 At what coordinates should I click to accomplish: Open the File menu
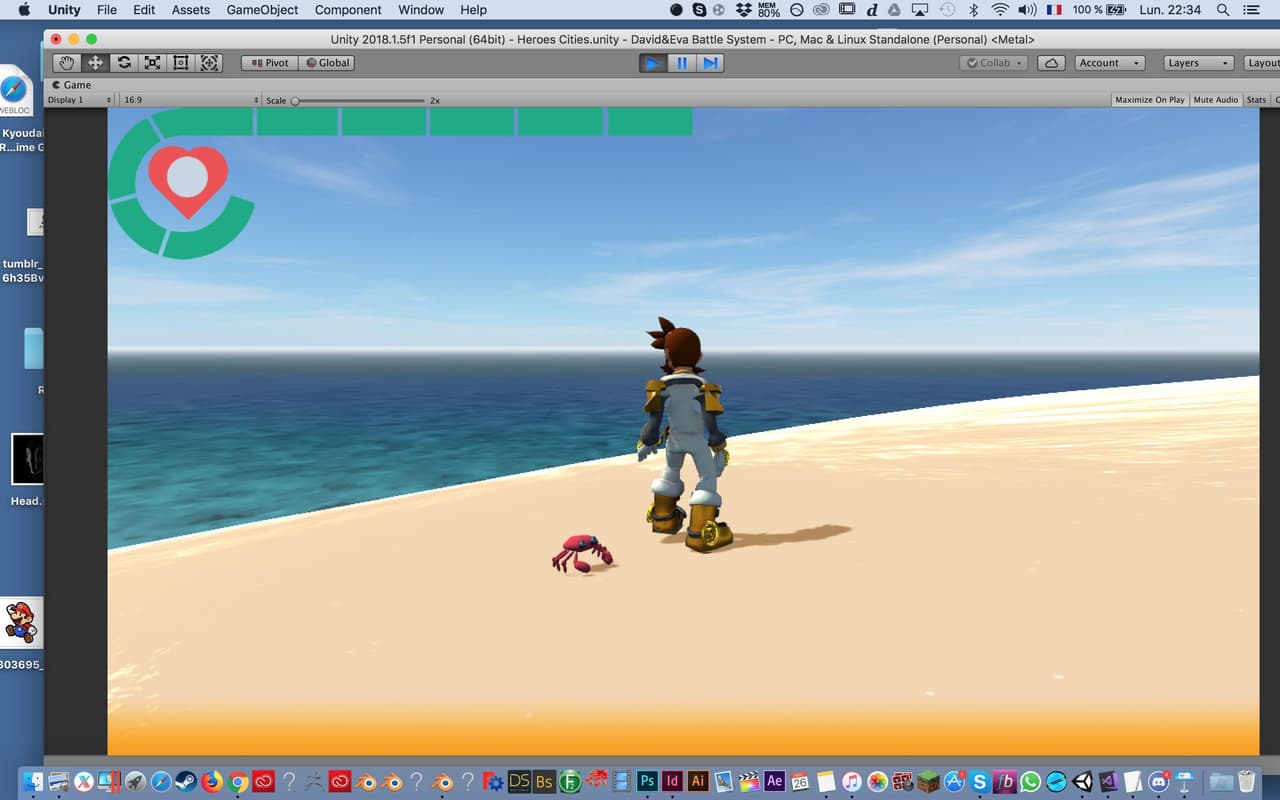107,10
